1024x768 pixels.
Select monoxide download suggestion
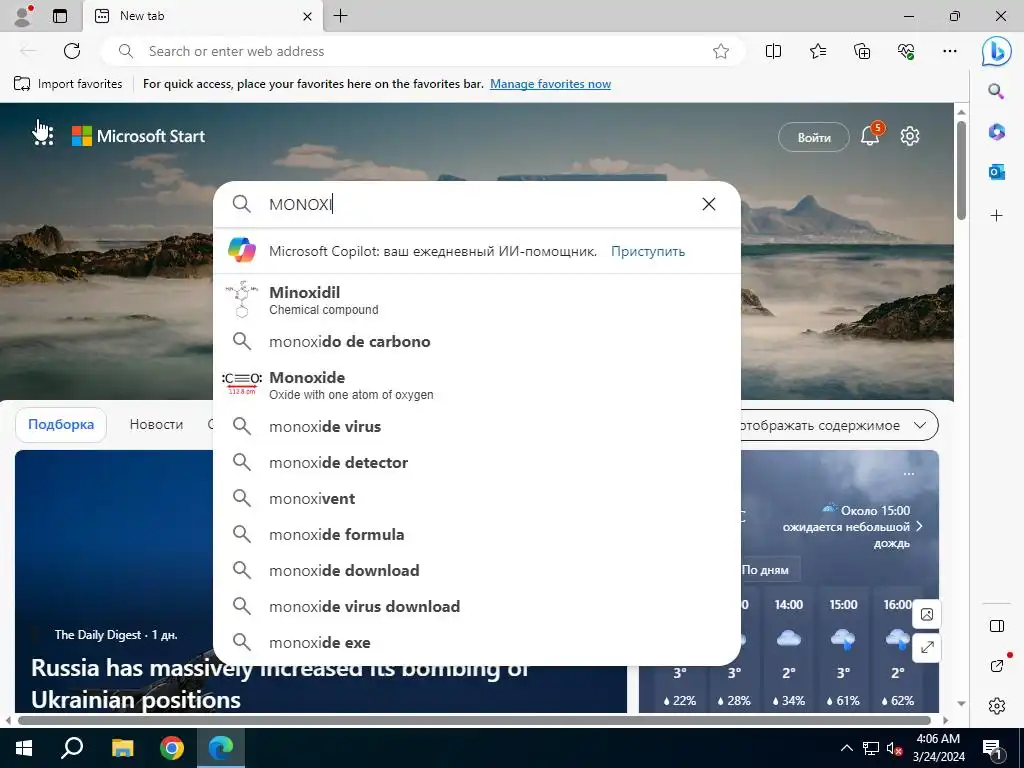click(477, 570)
